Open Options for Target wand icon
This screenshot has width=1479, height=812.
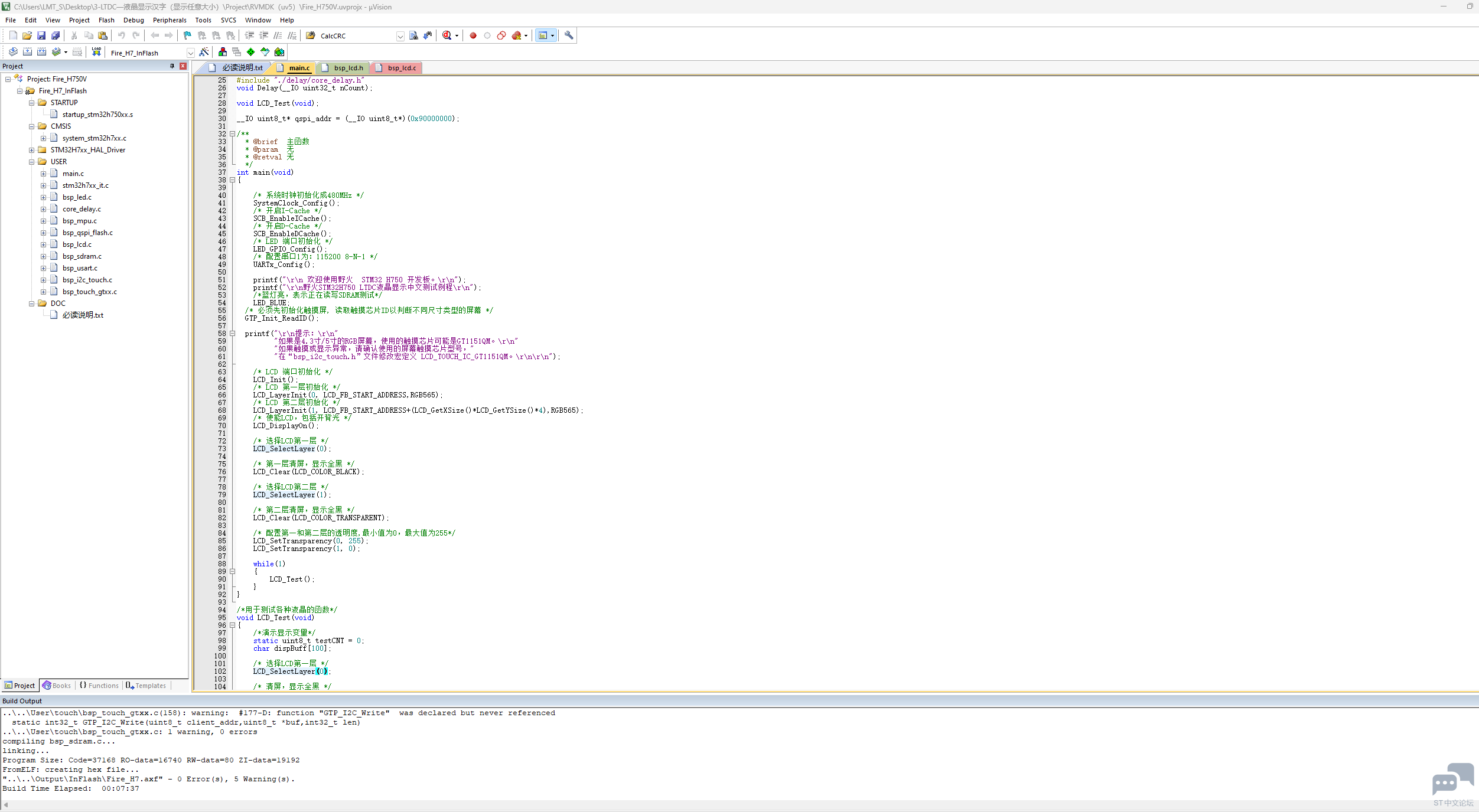point(204,52)
